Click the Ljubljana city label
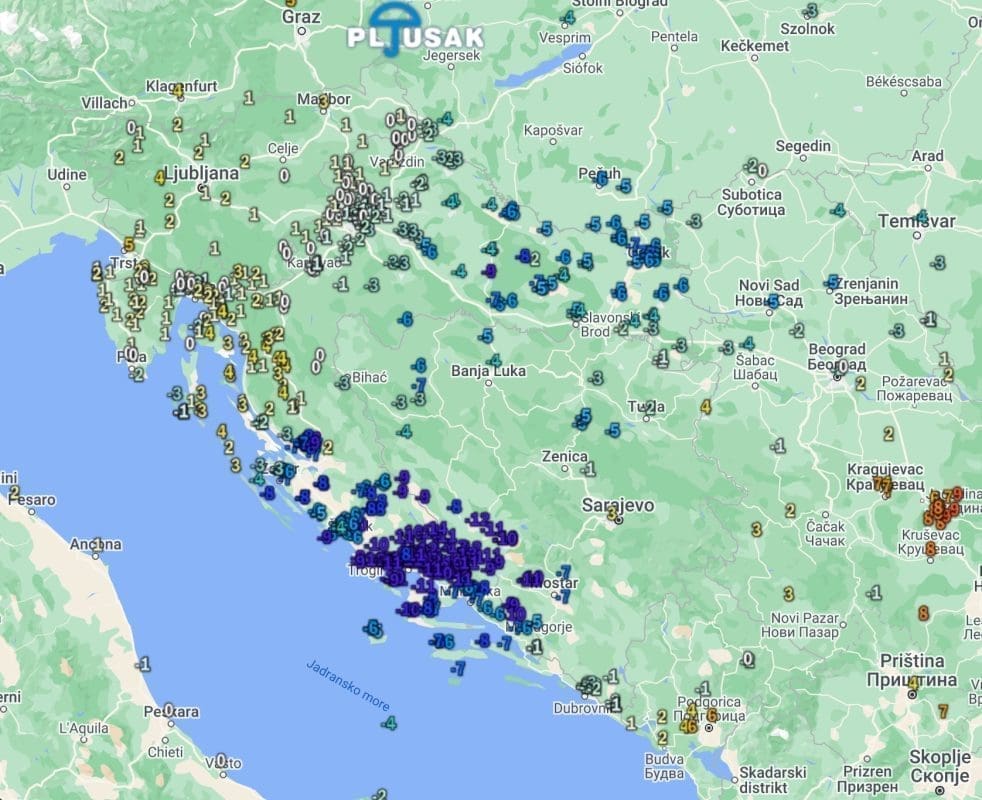 pos(204,173)
